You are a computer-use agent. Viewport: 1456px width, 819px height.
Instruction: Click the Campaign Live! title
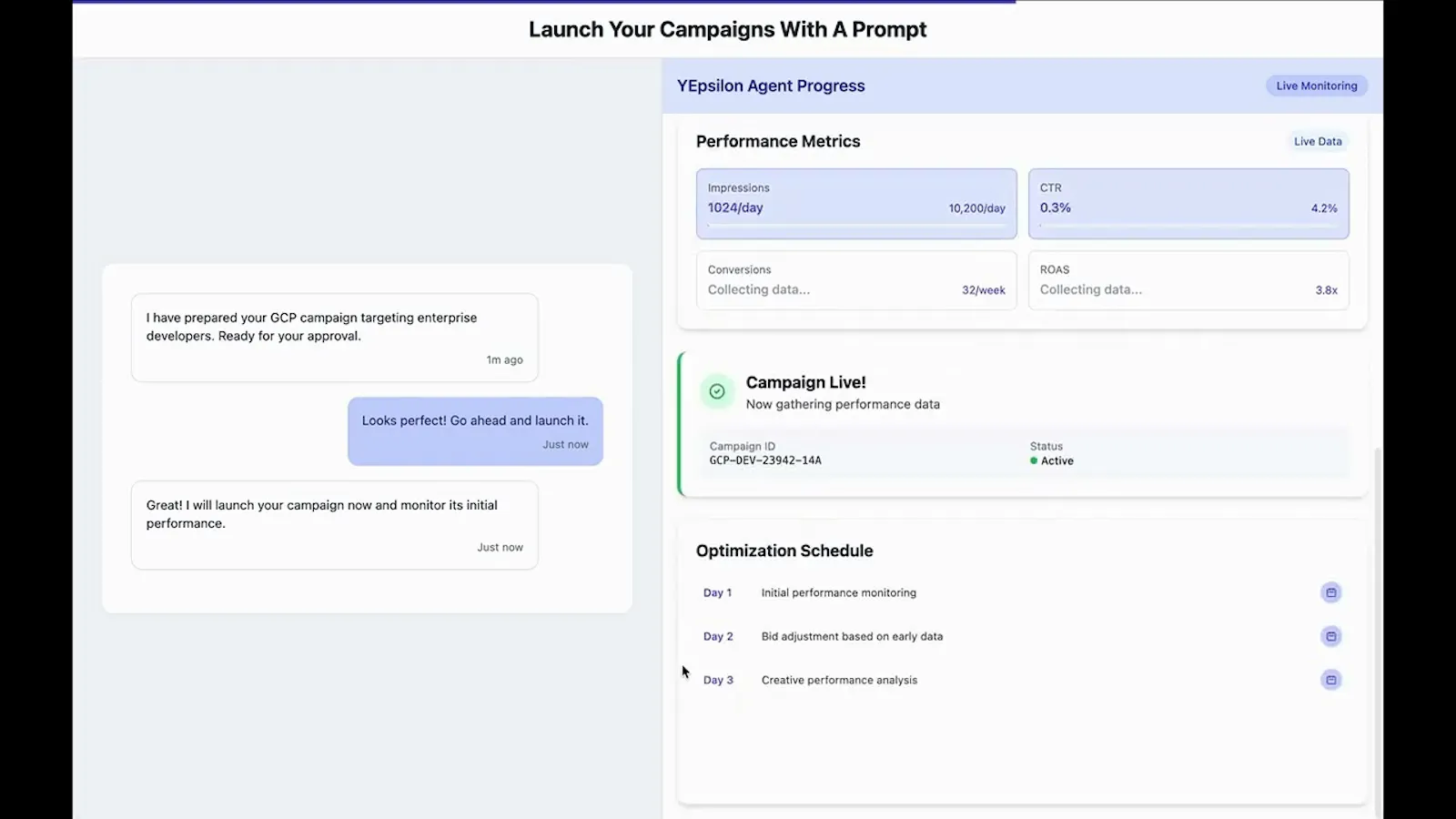pyautogui.click(x=805, y=382)
